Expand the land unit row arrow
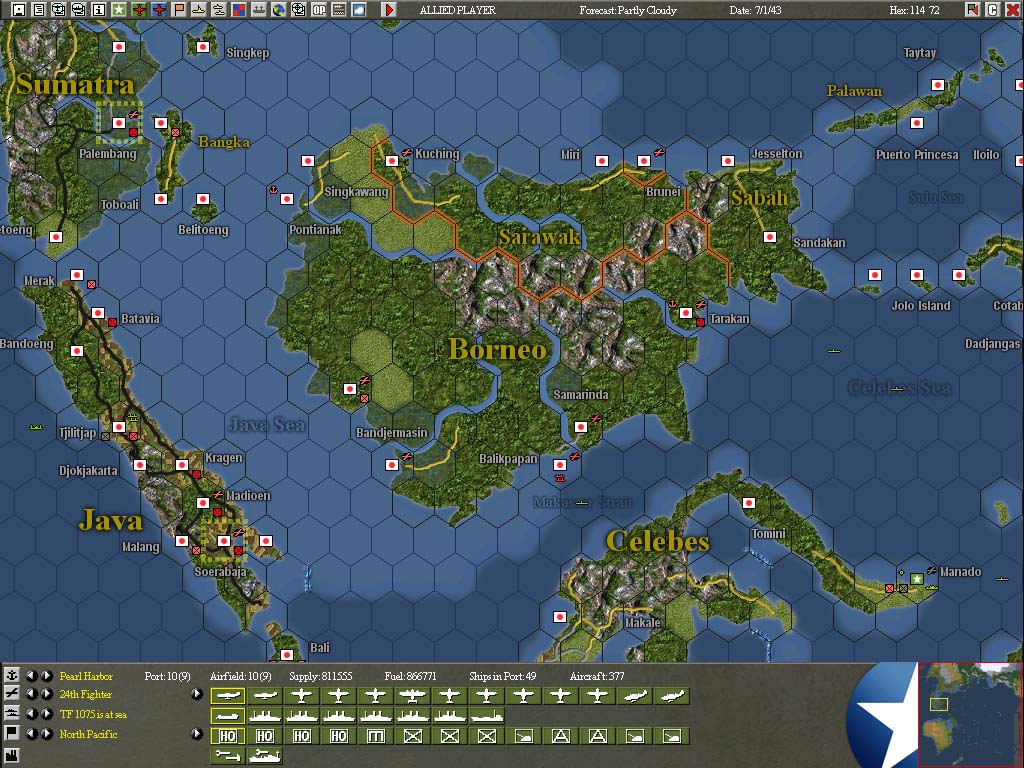 point(197,733)
